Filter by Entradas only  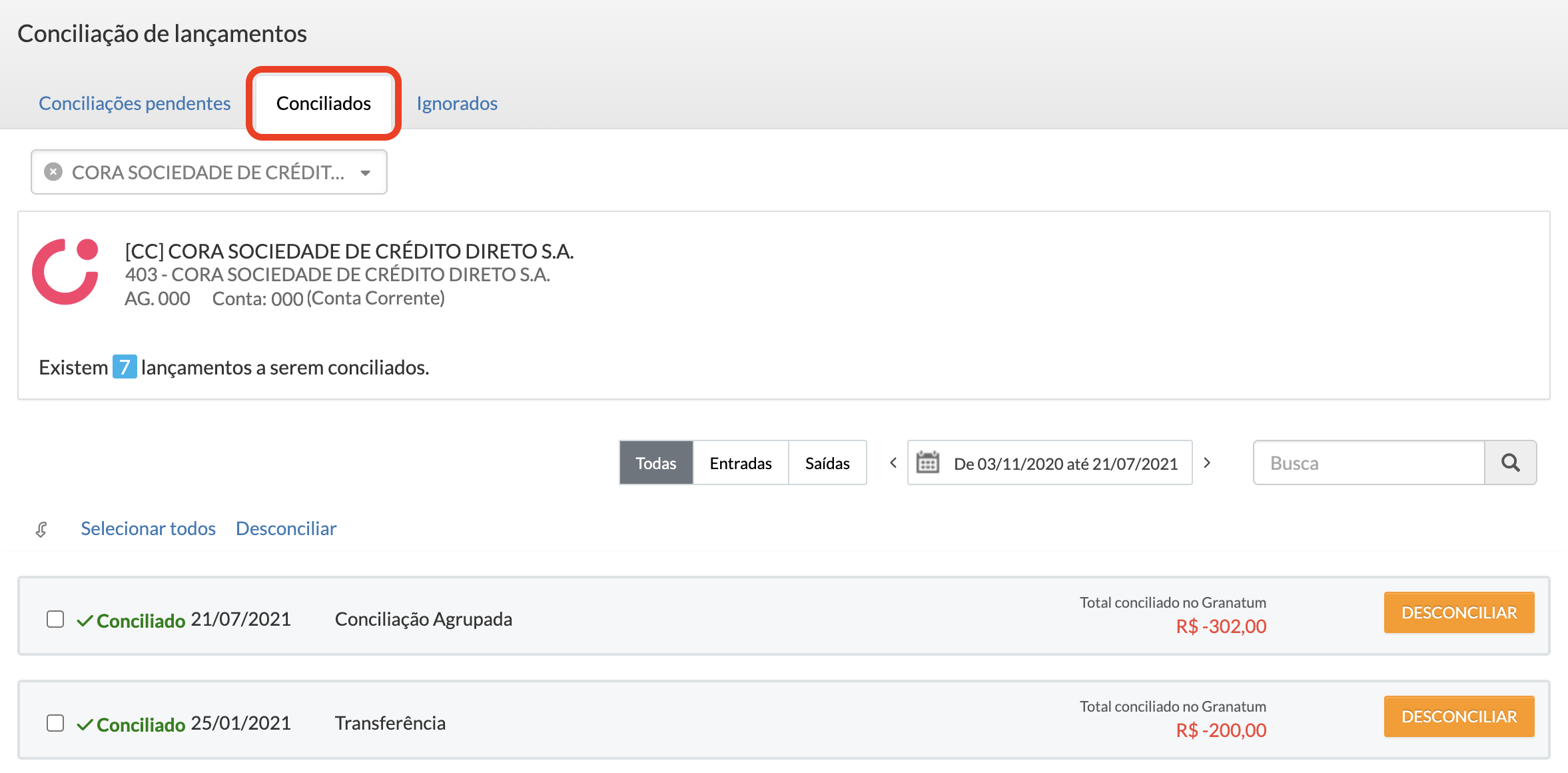tap(740, 463)
